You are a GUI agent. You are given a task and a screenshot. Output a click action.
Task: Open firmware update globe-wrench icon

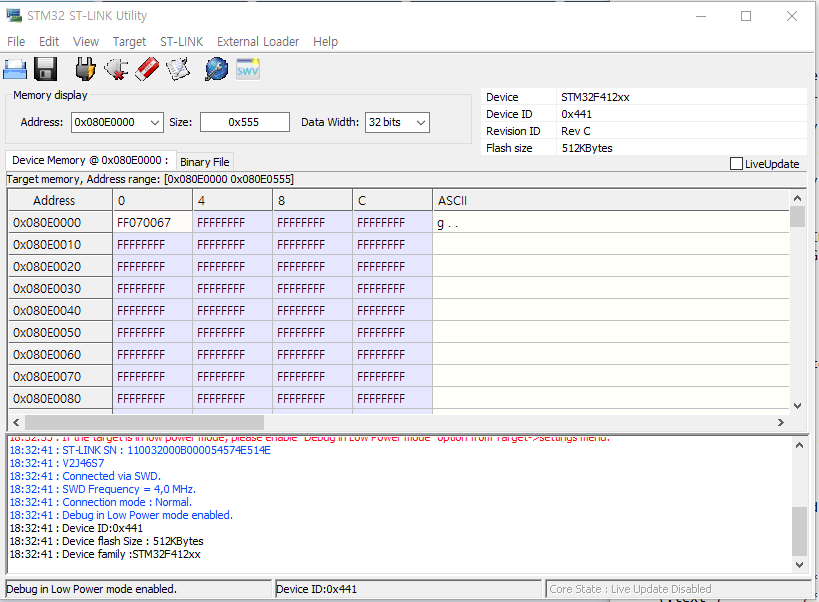pyautogui.click(x=216, y=69)
